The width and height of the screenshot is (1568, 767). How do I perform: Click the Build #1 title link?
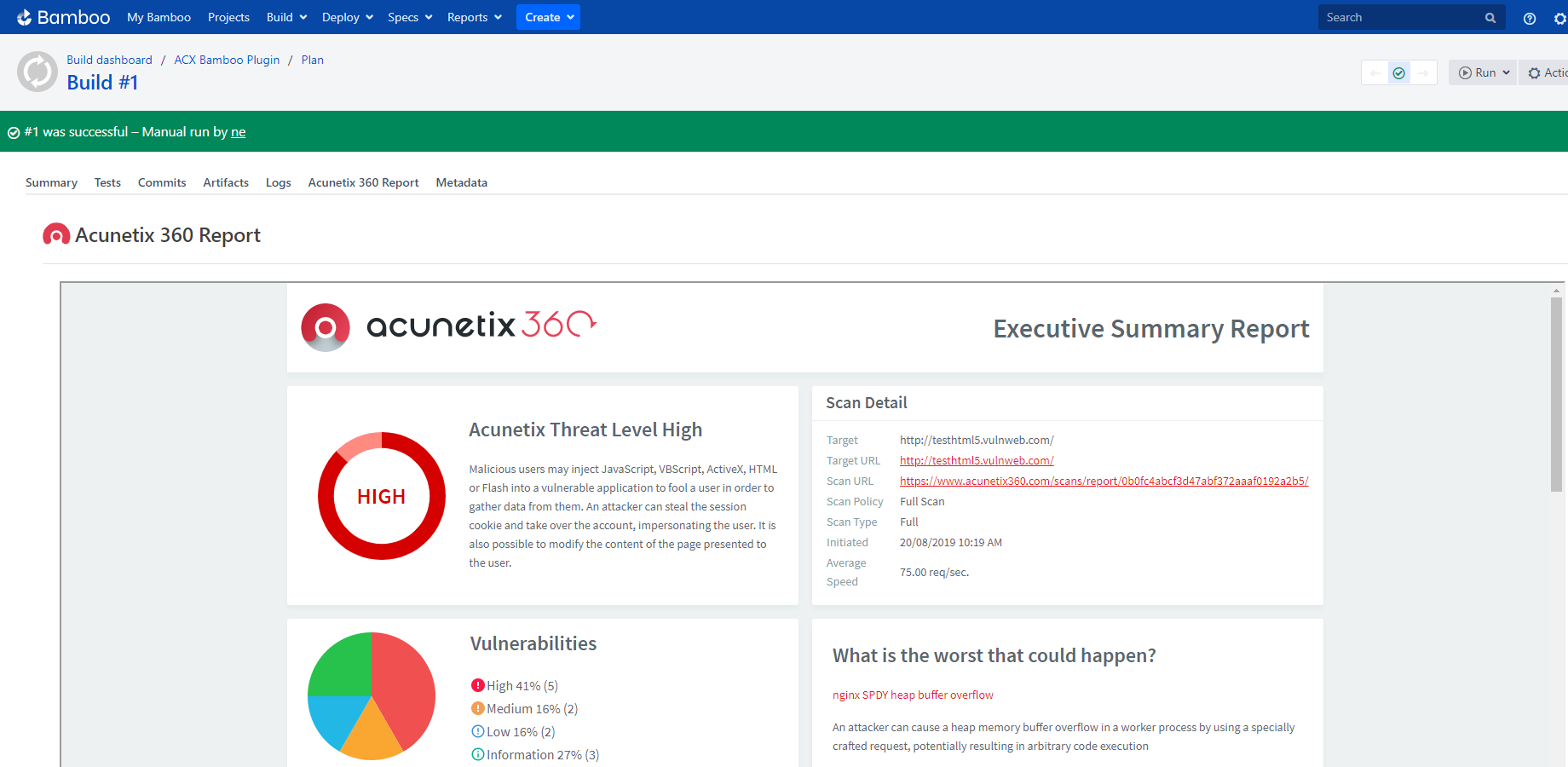click(102, 83)
